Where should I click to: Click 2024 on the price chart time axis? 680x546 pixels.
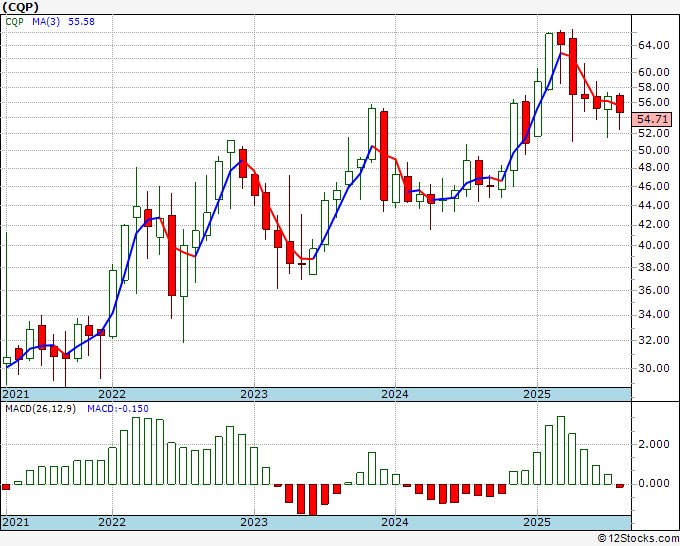[x=395, y=394]
